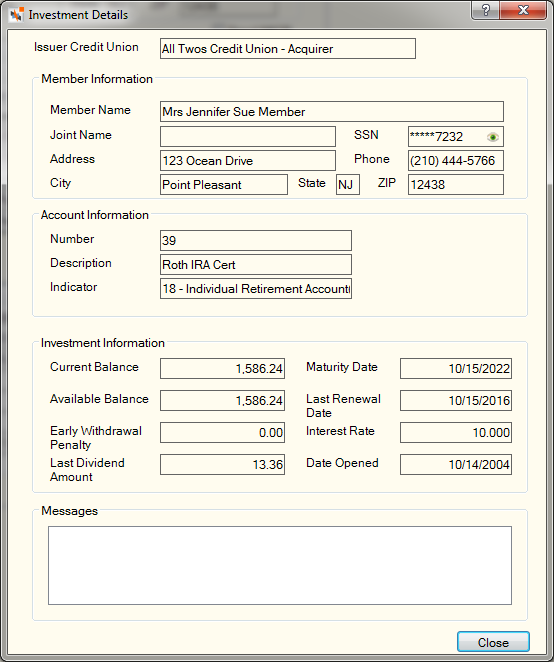554x662 pixels.
Task: Click the Maturity Date field 10/15/2022
Action: [x=456, y=368]
